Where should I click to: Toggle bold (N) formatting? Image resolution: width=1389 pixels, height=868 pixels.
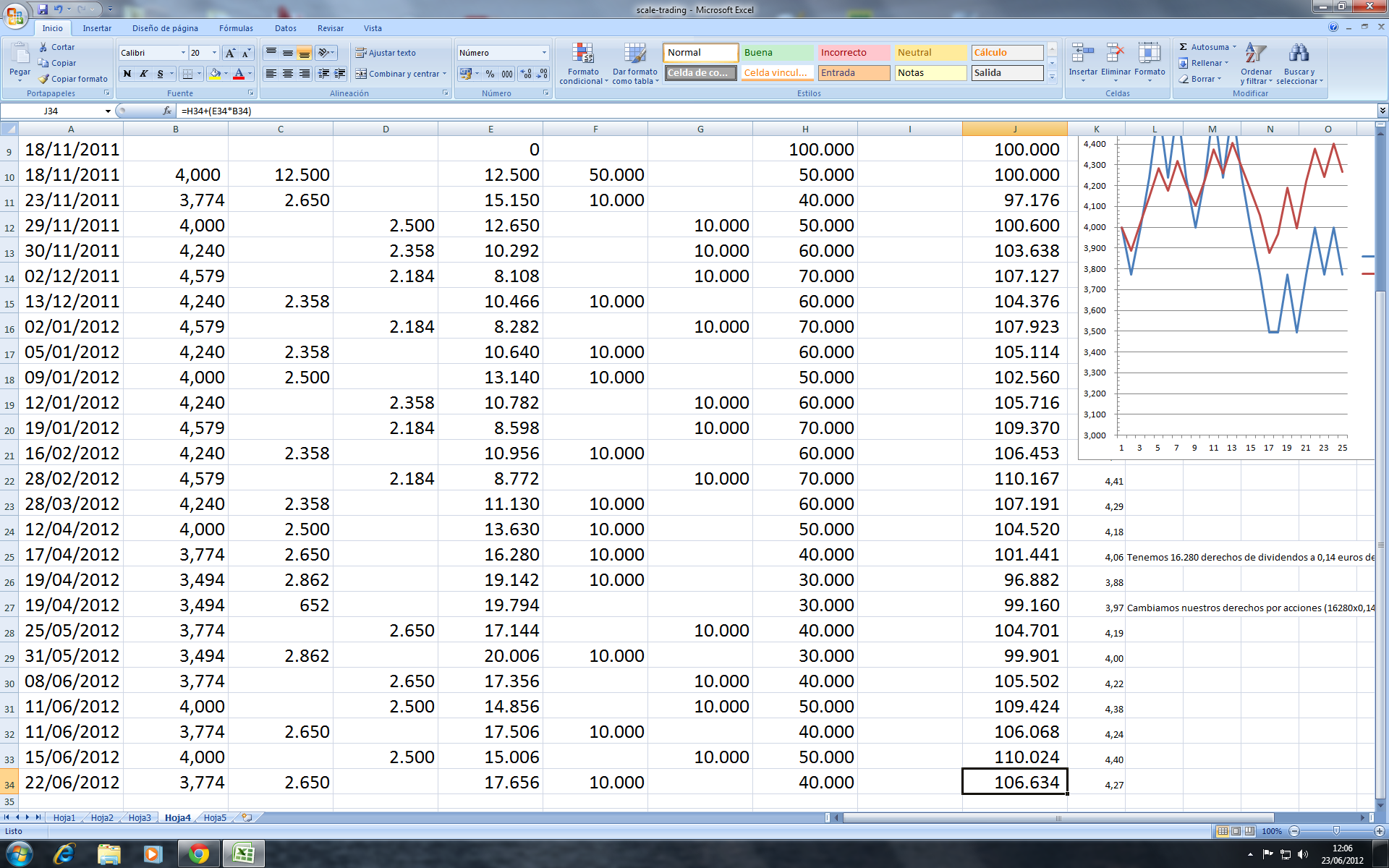tap(127, 74)
